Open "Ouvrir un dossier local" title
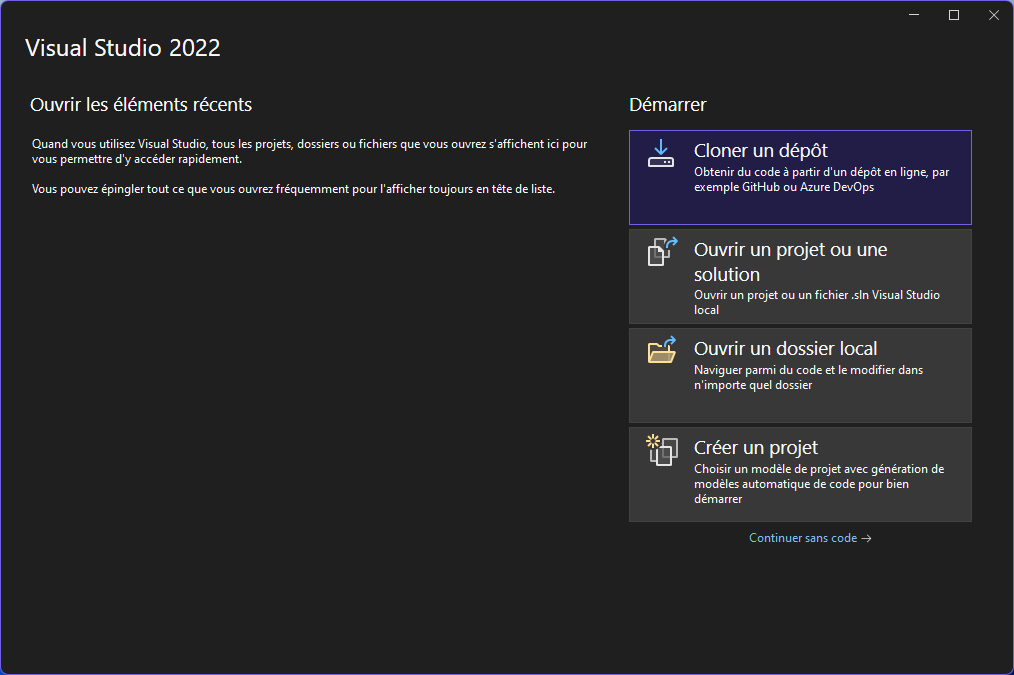 785,349
